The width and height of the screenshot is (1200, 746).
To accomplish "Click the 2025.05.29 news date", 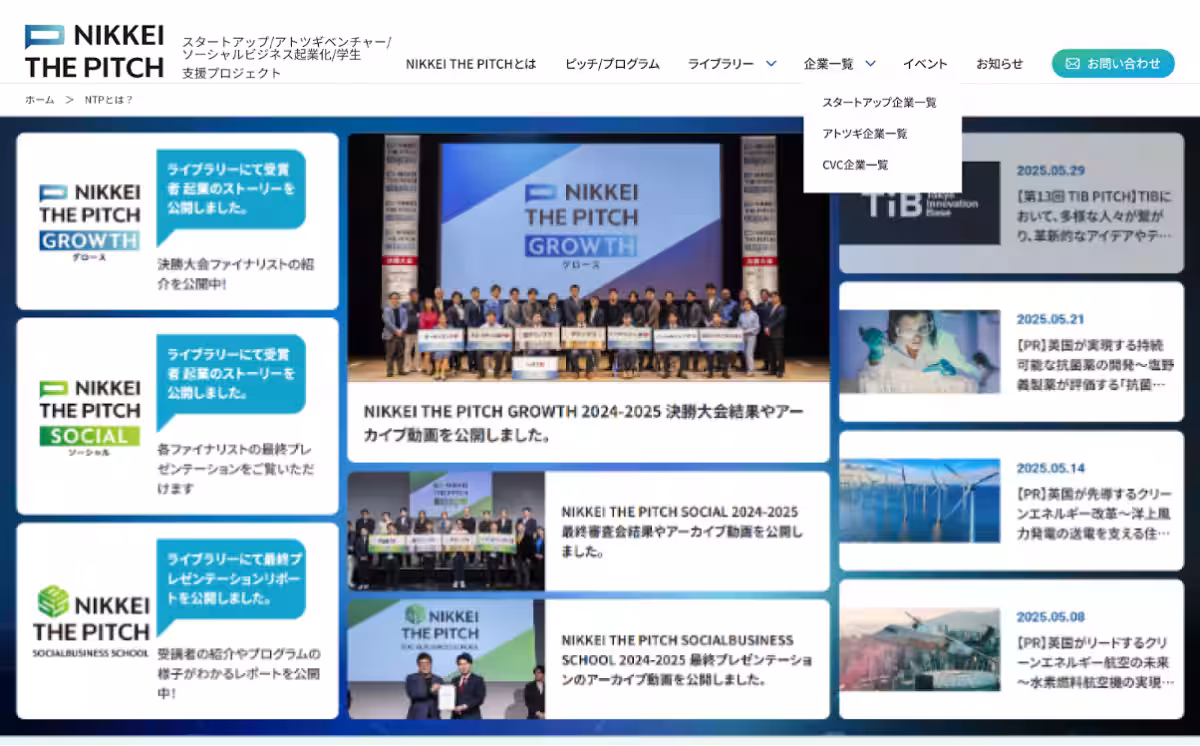I will click(1051, 170).
